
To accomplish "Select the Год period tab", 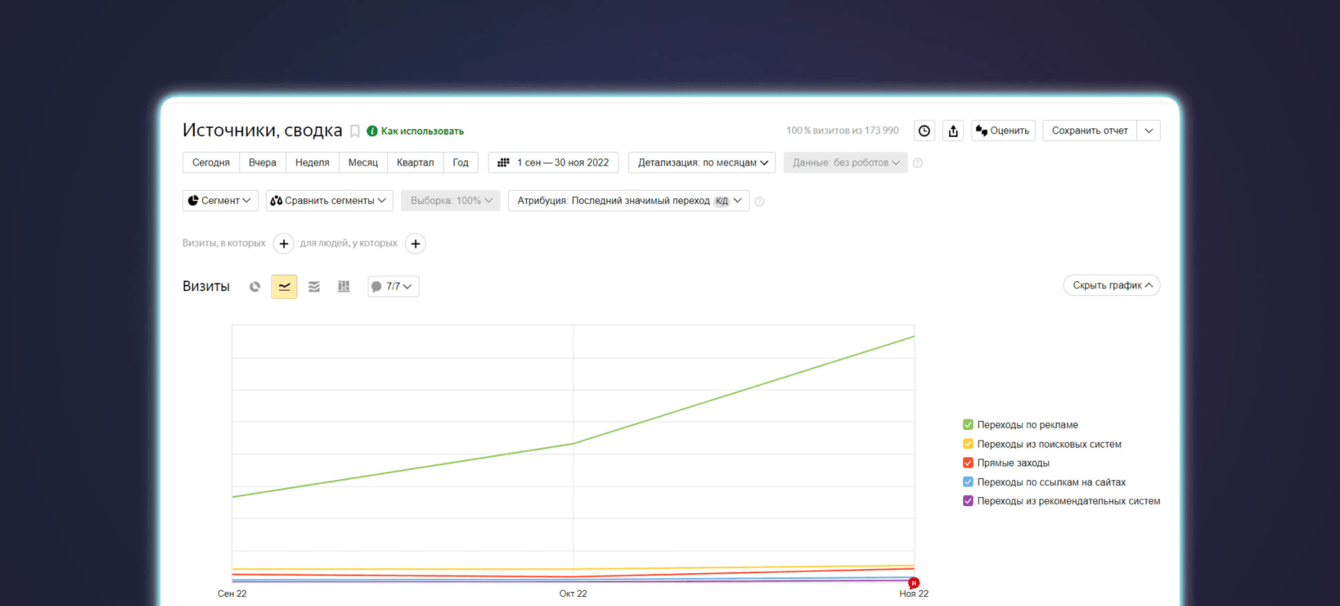I will pyautogui.click(x=461, y=162).
